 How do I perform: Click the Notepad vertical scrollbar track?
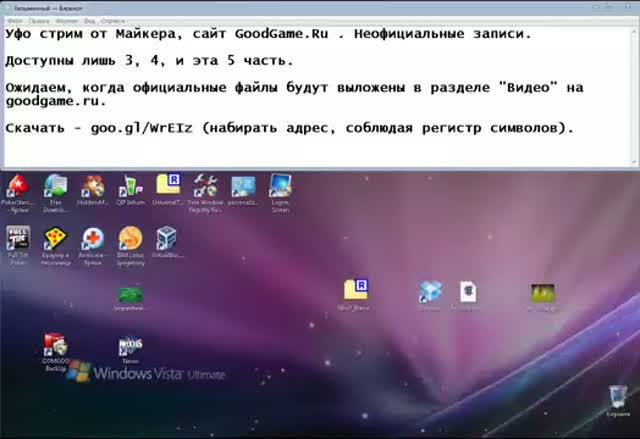coord(635,96)
